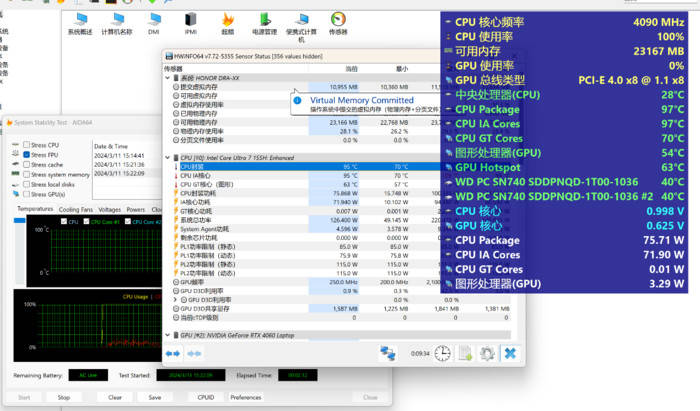Enable the Stress cache checkbox
Viewport: 700px width, 411px height.
27,165
